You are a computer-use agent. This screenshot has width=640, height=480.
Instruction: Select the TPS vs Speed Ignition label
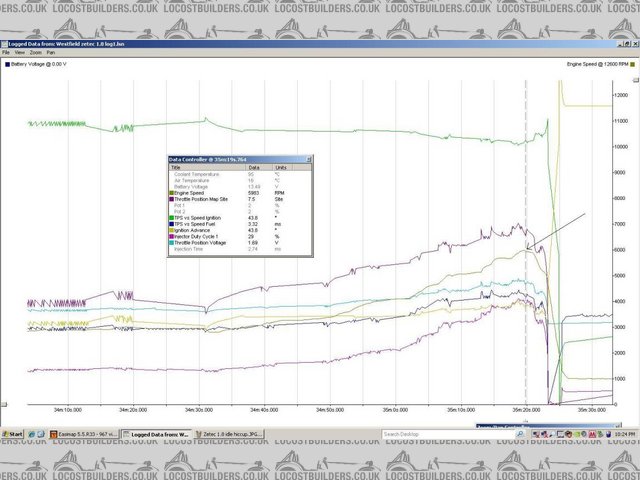click(198, 218)
